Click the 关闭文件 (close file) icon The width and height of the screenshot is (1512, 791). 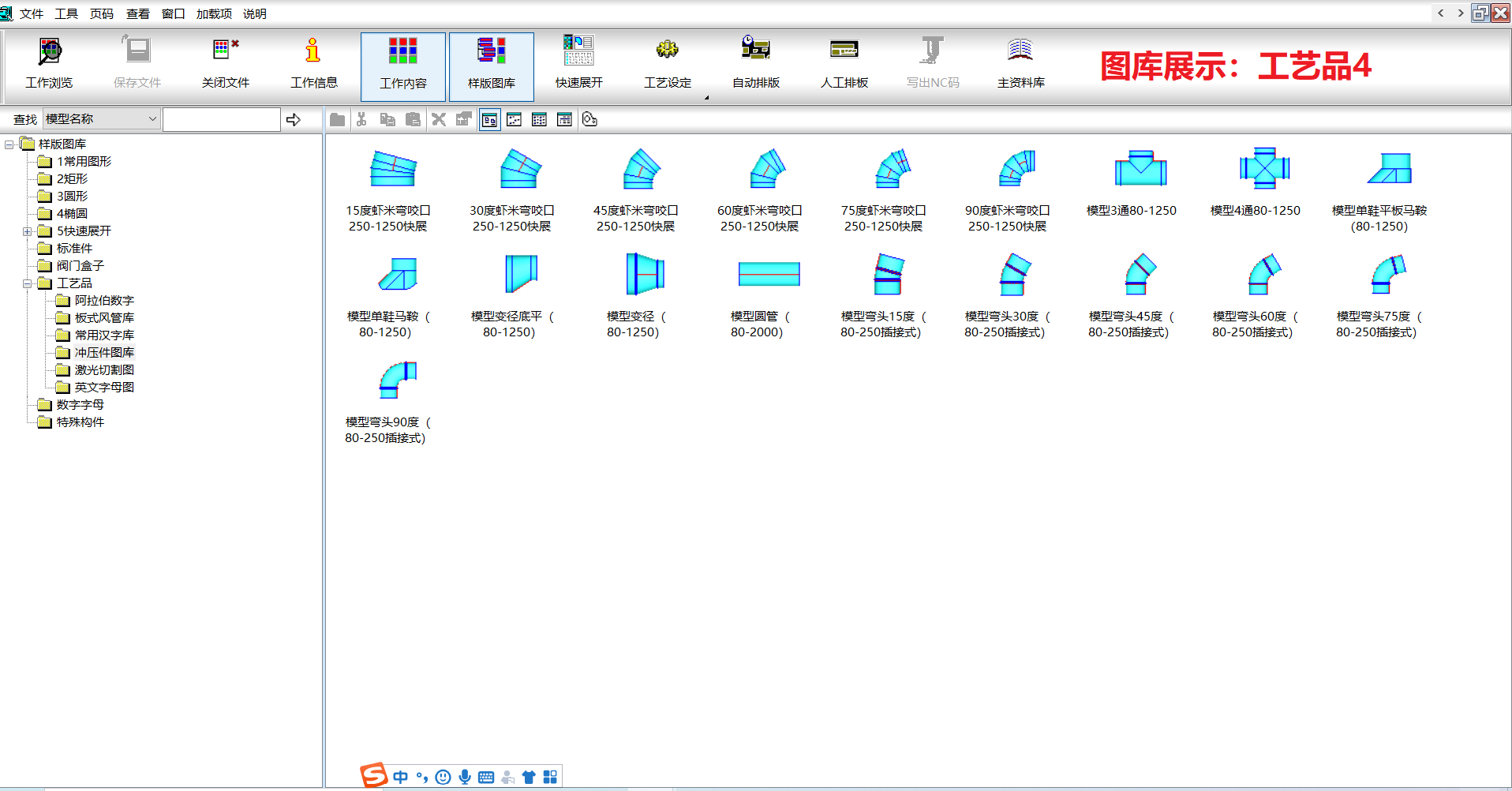point(226,65)
